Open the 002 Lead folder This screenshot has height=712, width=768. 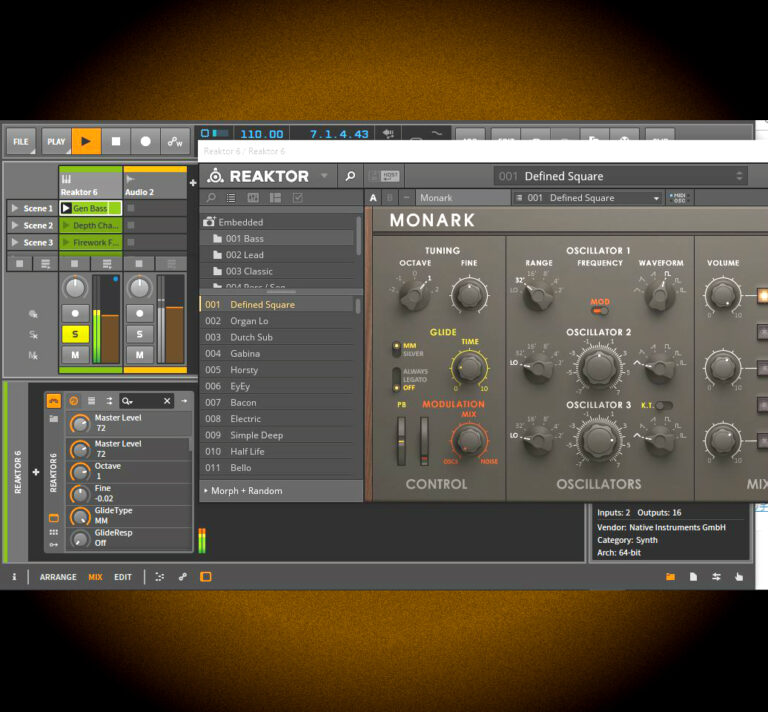(278, 255)
